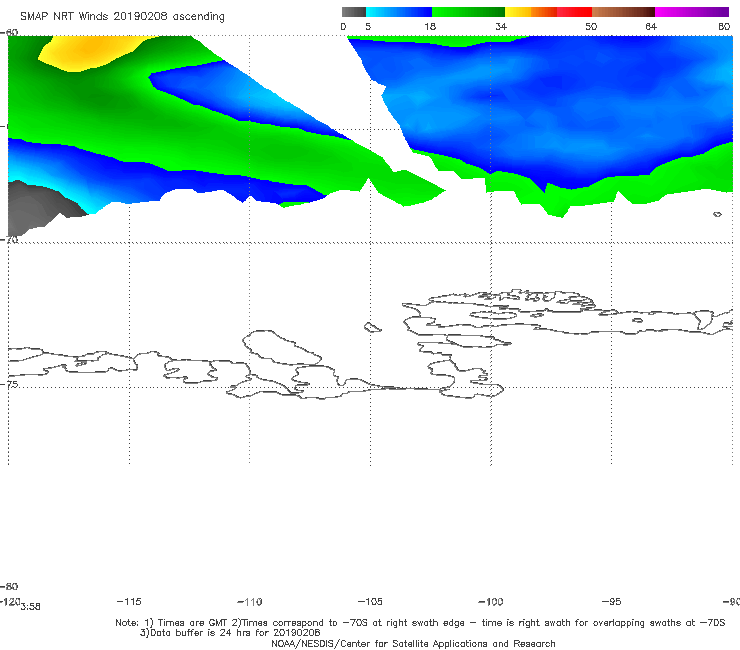740x650 pixels.
Task: Click the longitude label '-110'
Action: 250,602
